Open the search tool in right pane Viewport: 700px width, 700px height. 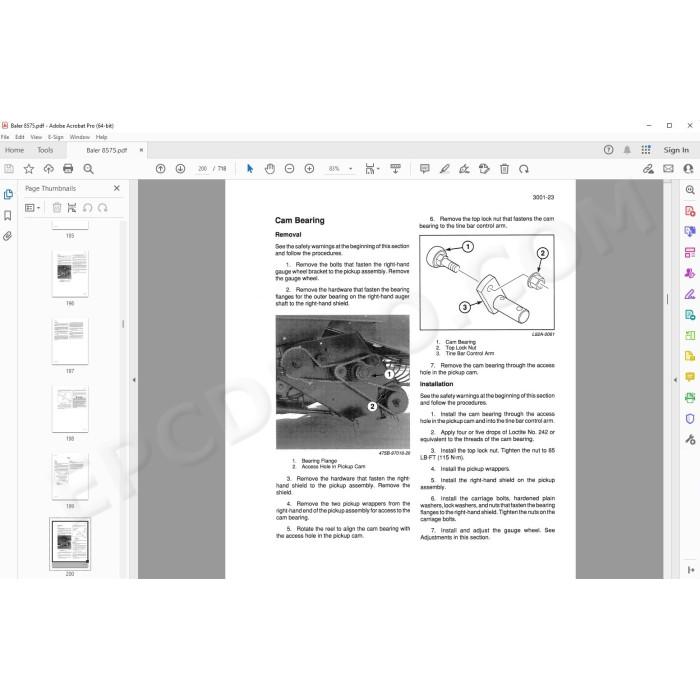click(x=690, y=190)
